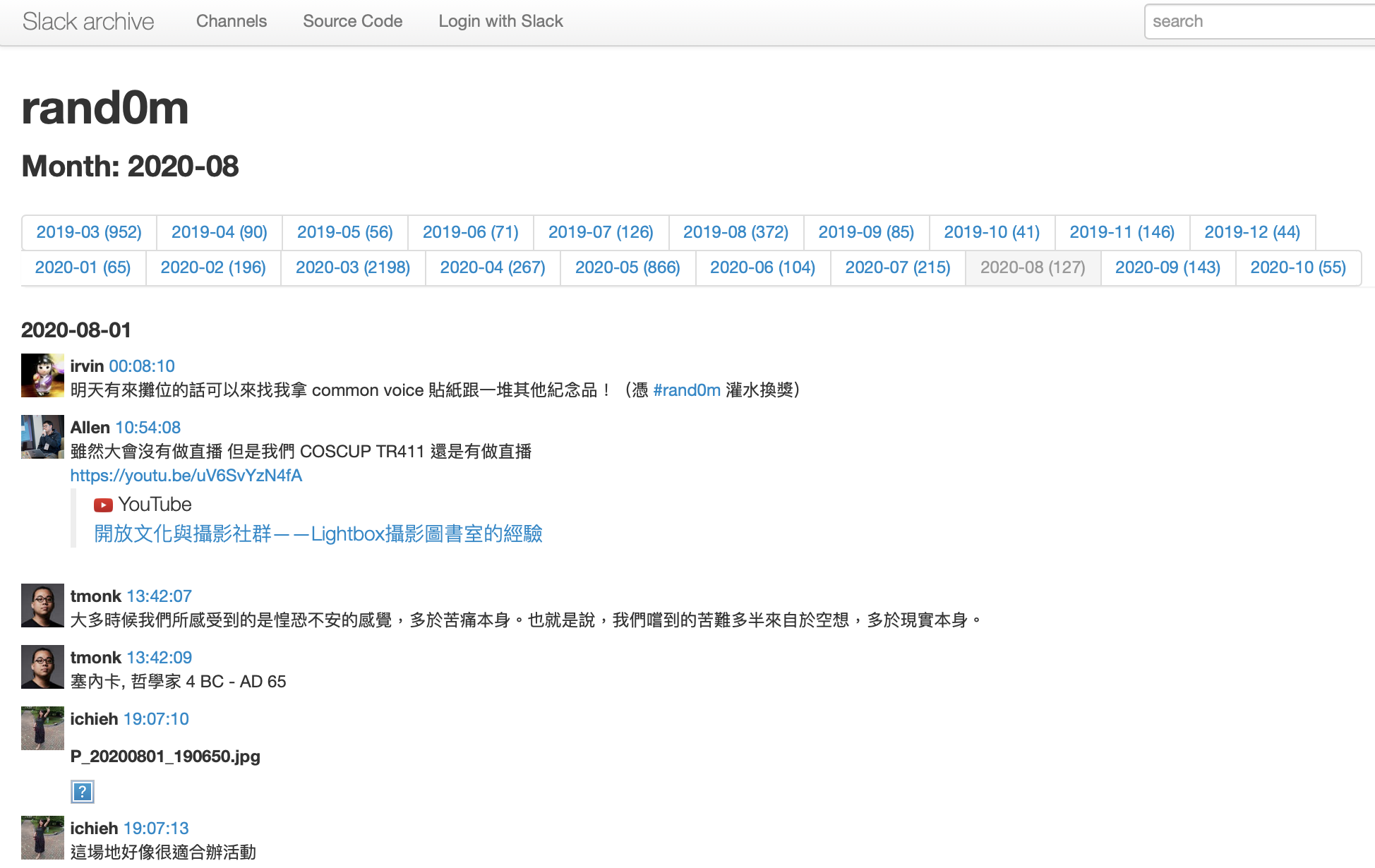Click irvin's avatar image

(x=42, y=375)
